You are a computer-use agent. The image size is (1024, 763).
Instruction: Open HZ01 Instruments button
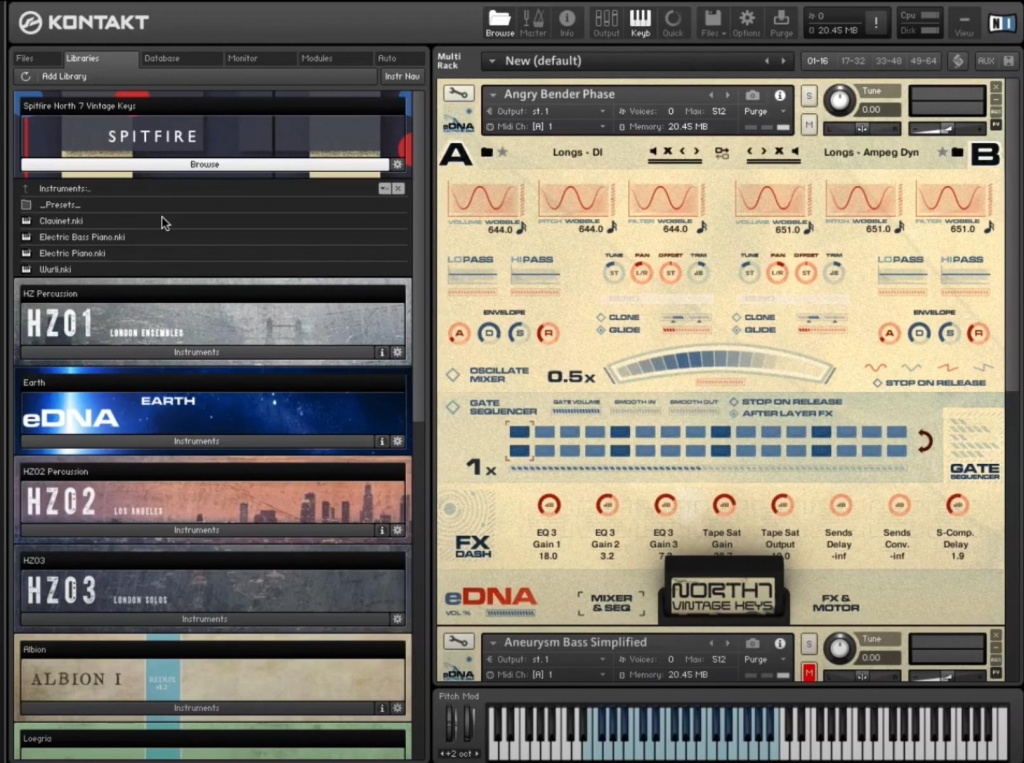coord(197,352)
